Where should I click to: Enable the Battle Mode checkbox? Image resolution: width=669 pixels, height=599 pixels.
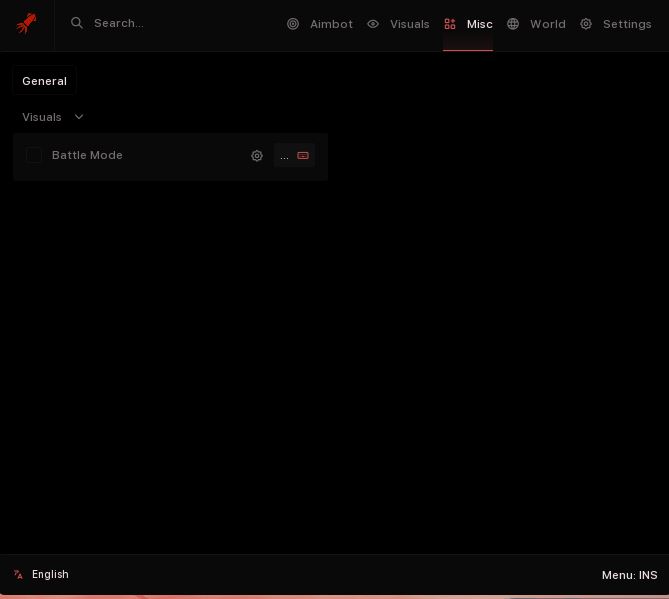click(x=34, y=155)
